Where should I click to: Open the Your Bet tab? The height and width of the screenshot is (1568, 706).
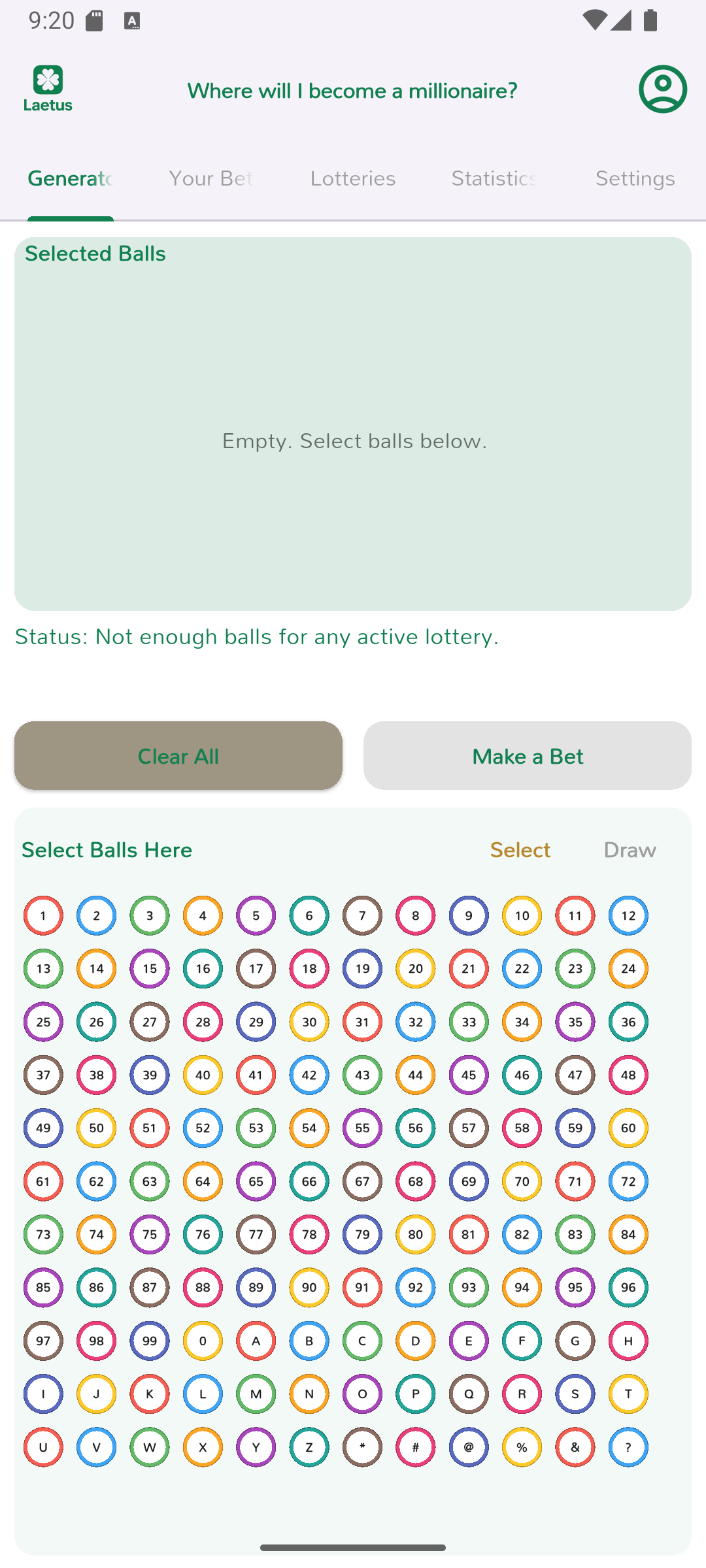(211, 178)
